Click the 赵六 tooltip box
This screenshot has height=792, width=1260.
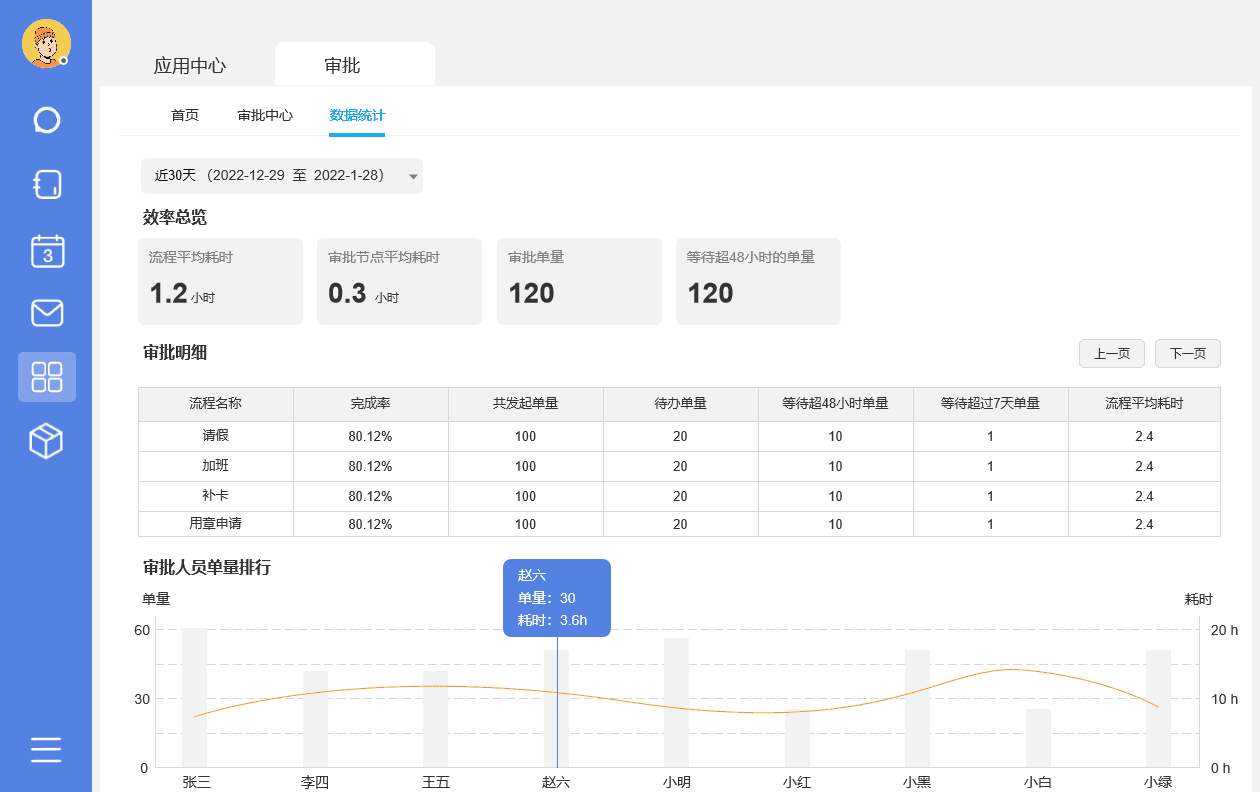(557, 598)
